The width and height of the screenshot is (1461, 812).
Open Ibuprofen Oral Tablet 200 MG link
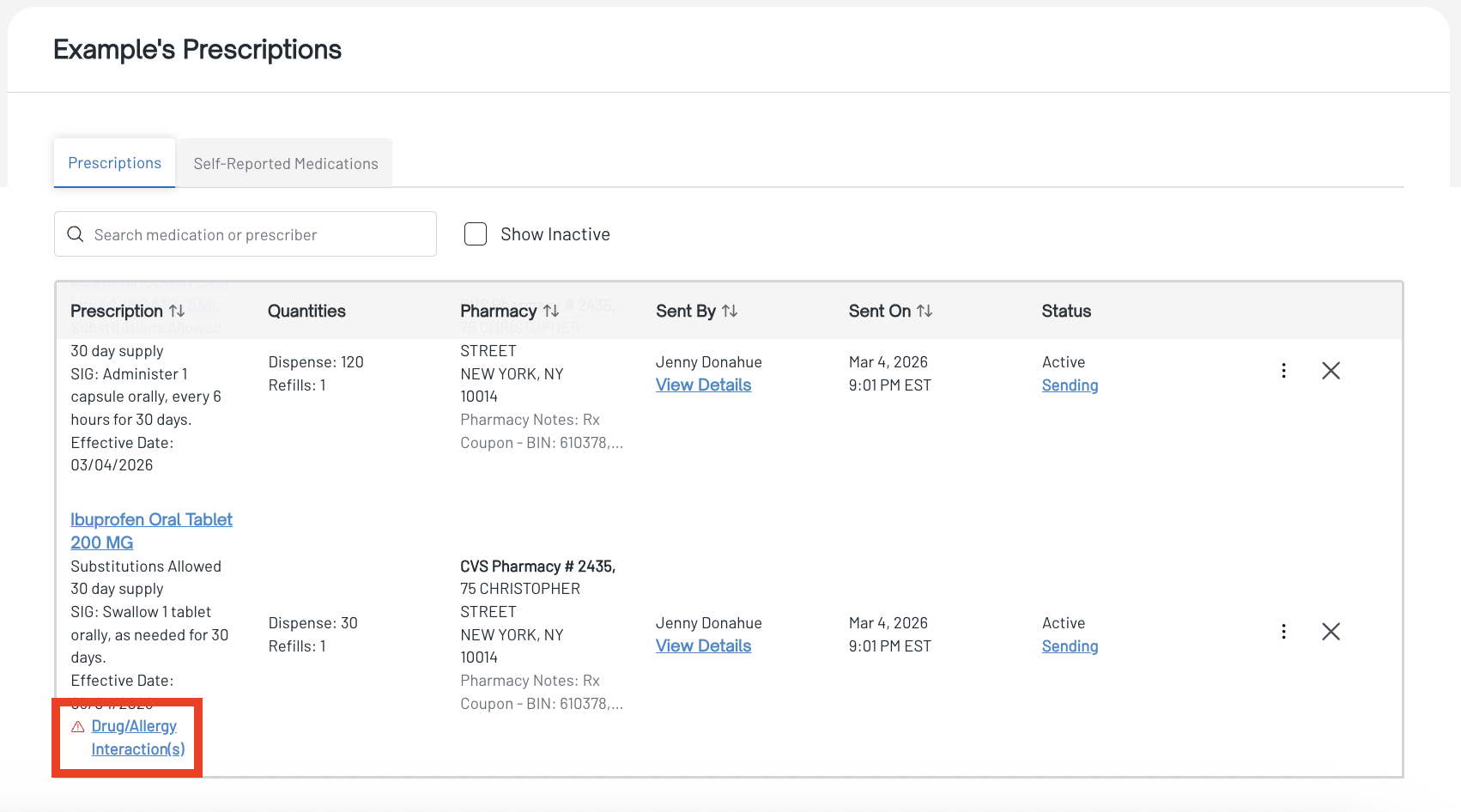[x=151, y=530]
